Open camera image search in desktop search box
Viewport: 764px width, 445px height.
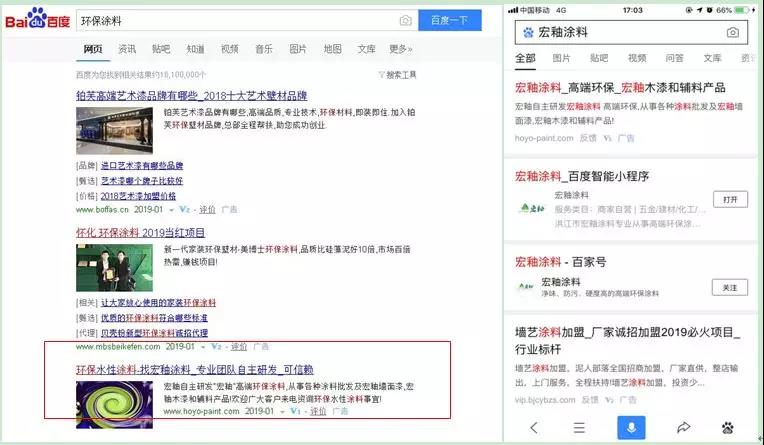(405, 21)
